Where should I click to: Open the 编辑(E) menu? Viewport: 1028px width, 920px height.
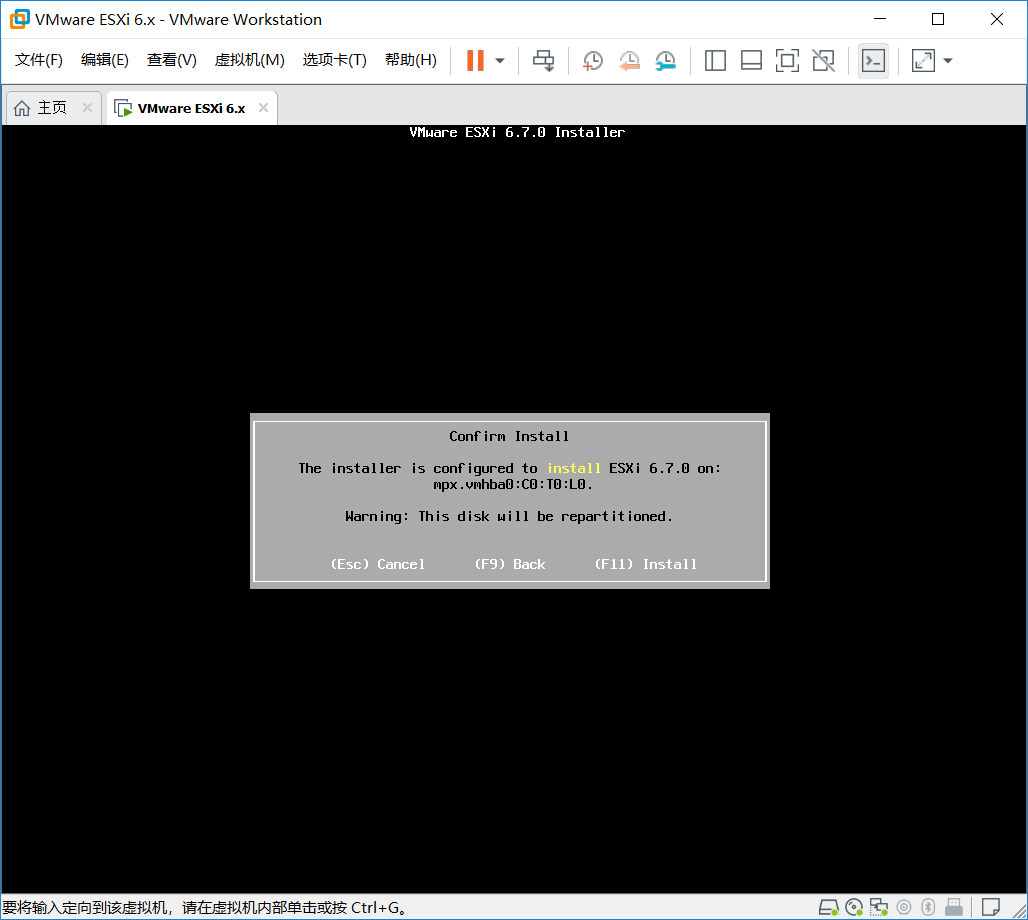(x=104, y=60)
